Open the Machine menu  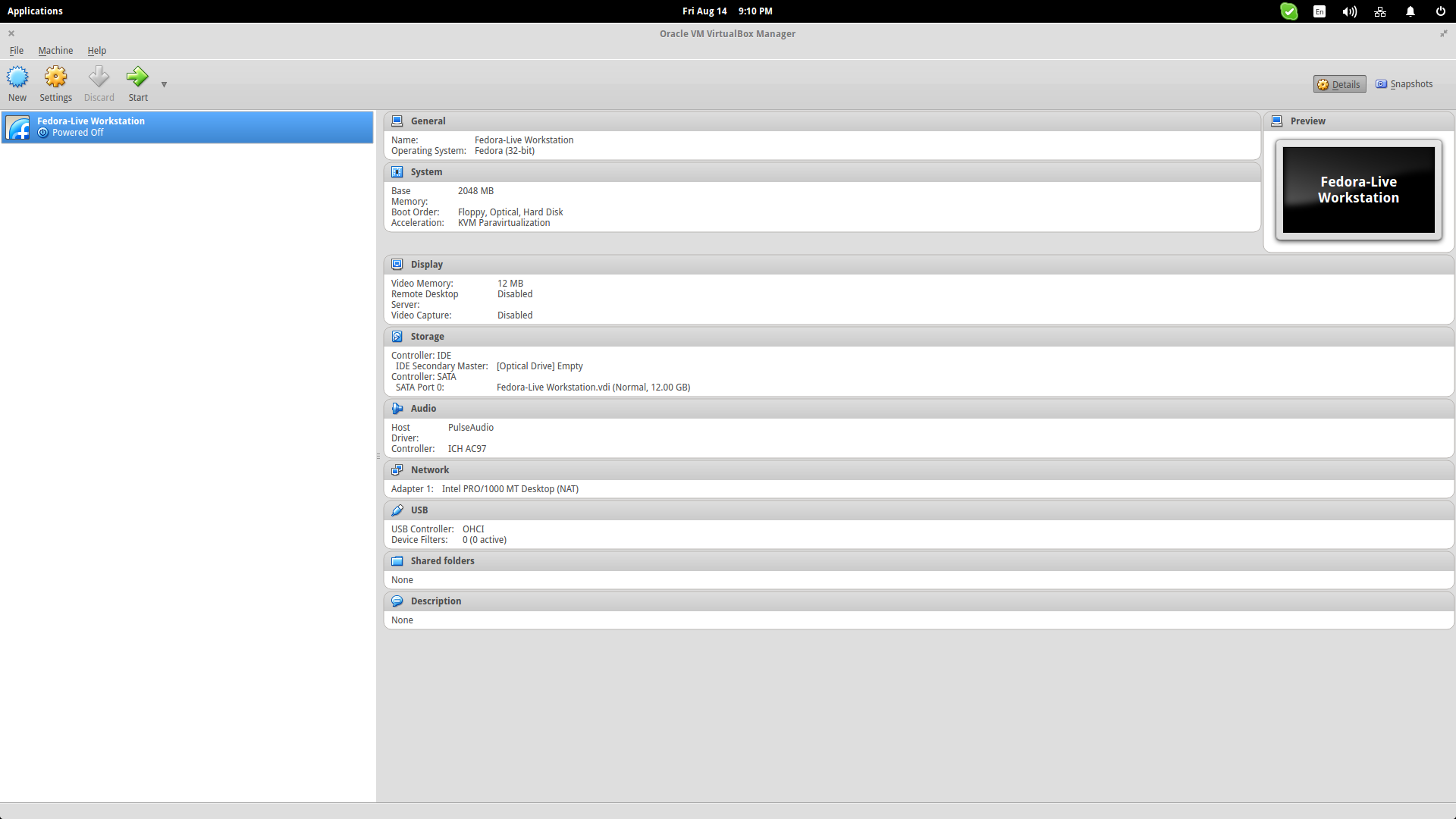click(x=55, y=51)
